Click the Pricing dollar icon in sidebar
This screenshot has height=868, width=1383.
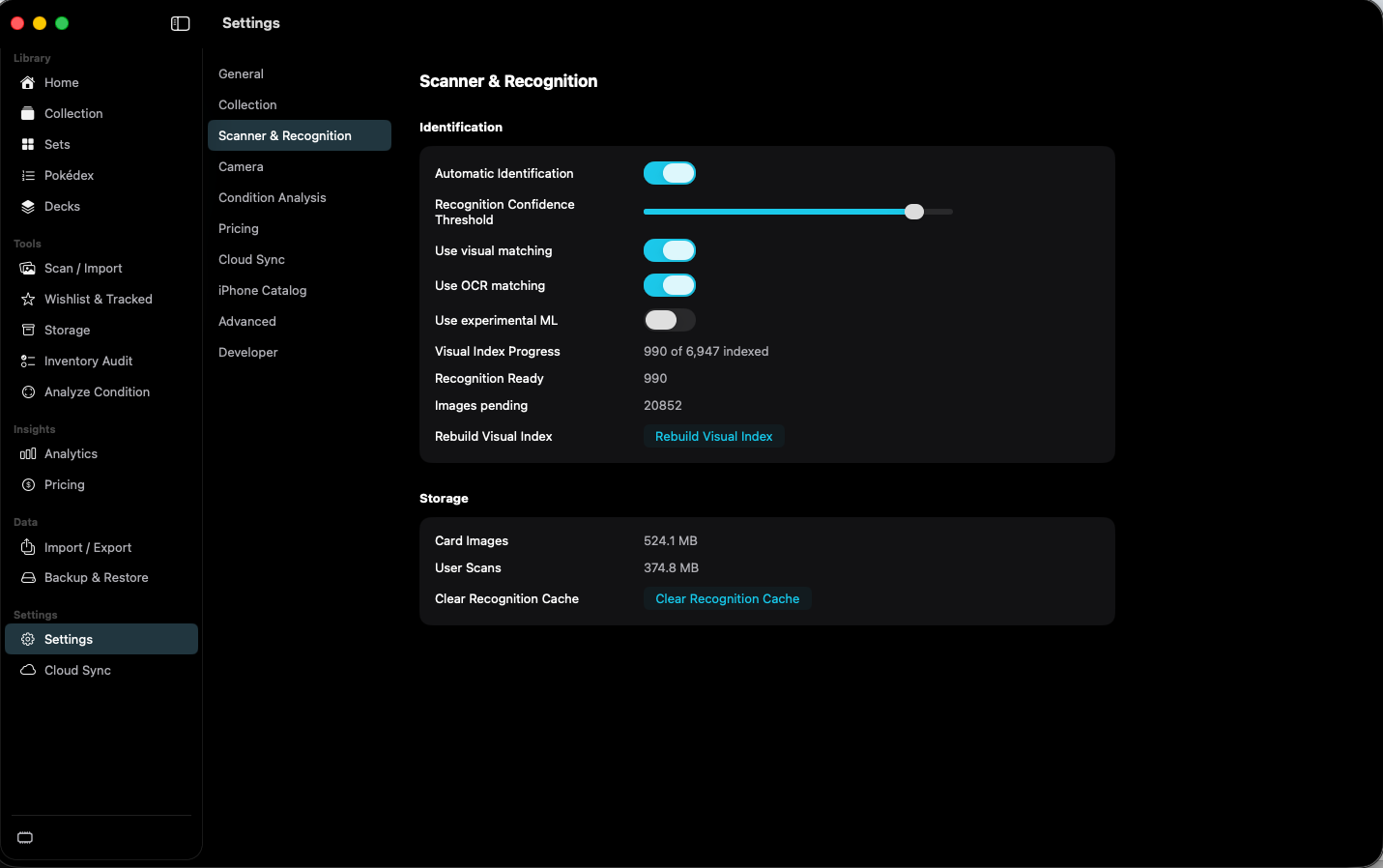[28, 484]
